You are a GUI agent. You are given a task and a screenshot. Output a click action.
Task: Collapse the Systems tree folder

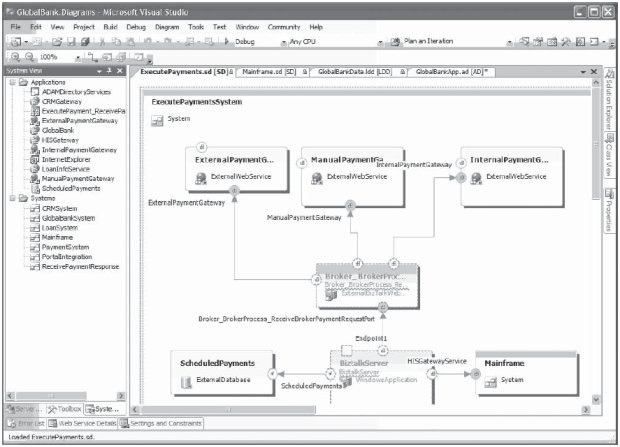tap(12, 198)
